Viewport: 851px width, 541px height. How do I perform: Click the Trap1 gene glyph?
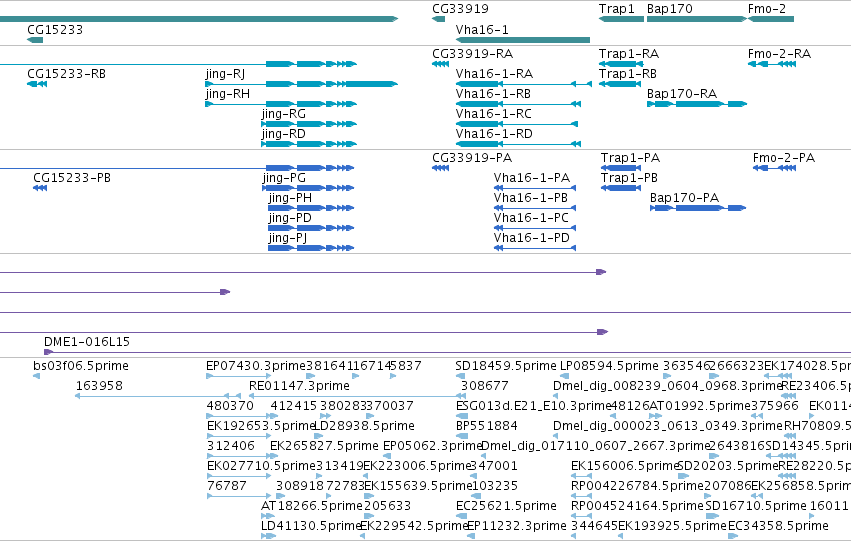tap(621, 19)
